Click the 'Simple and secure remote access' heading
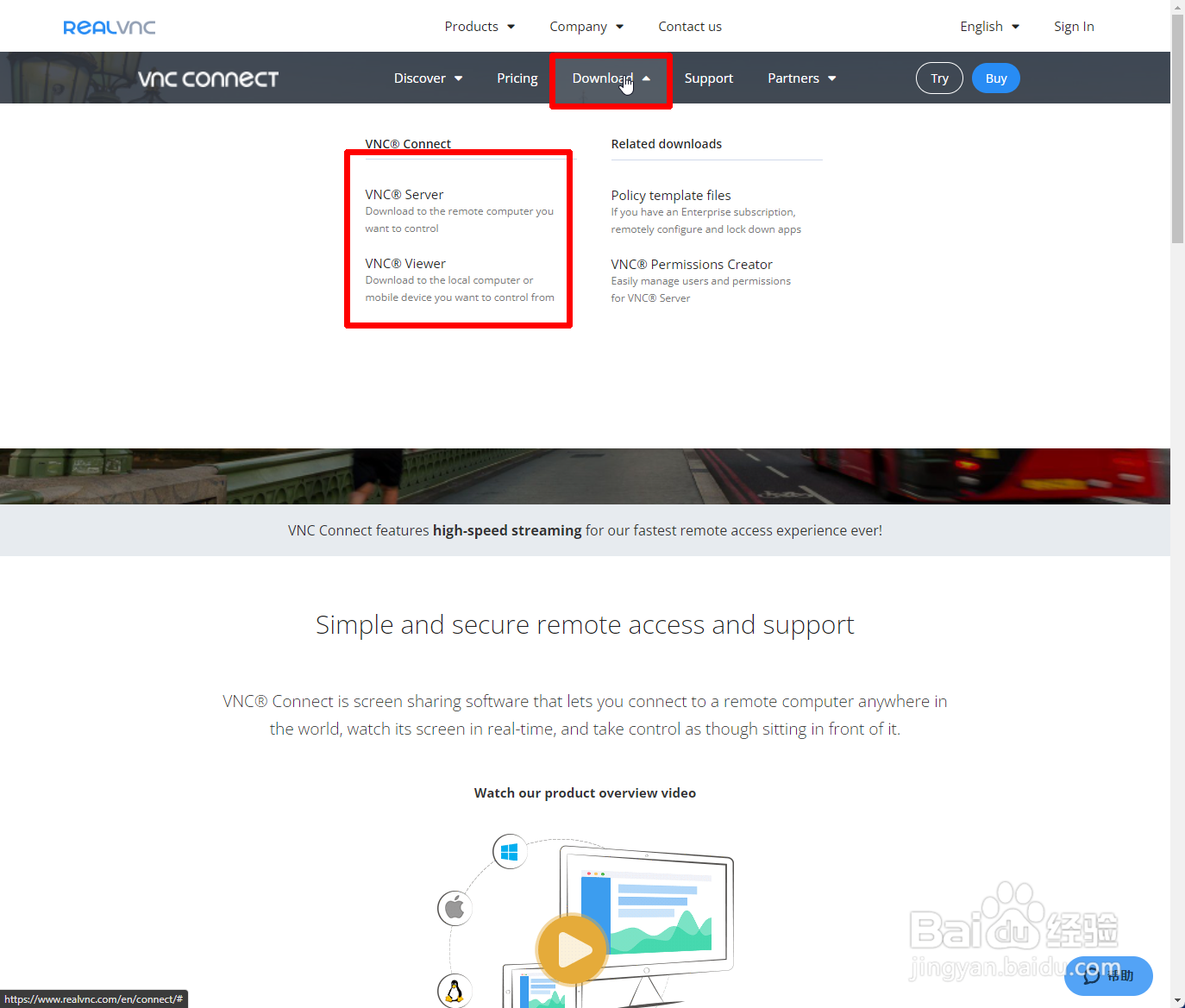Viewport: 1185px width, 1008px height. [x=585, y=624]
